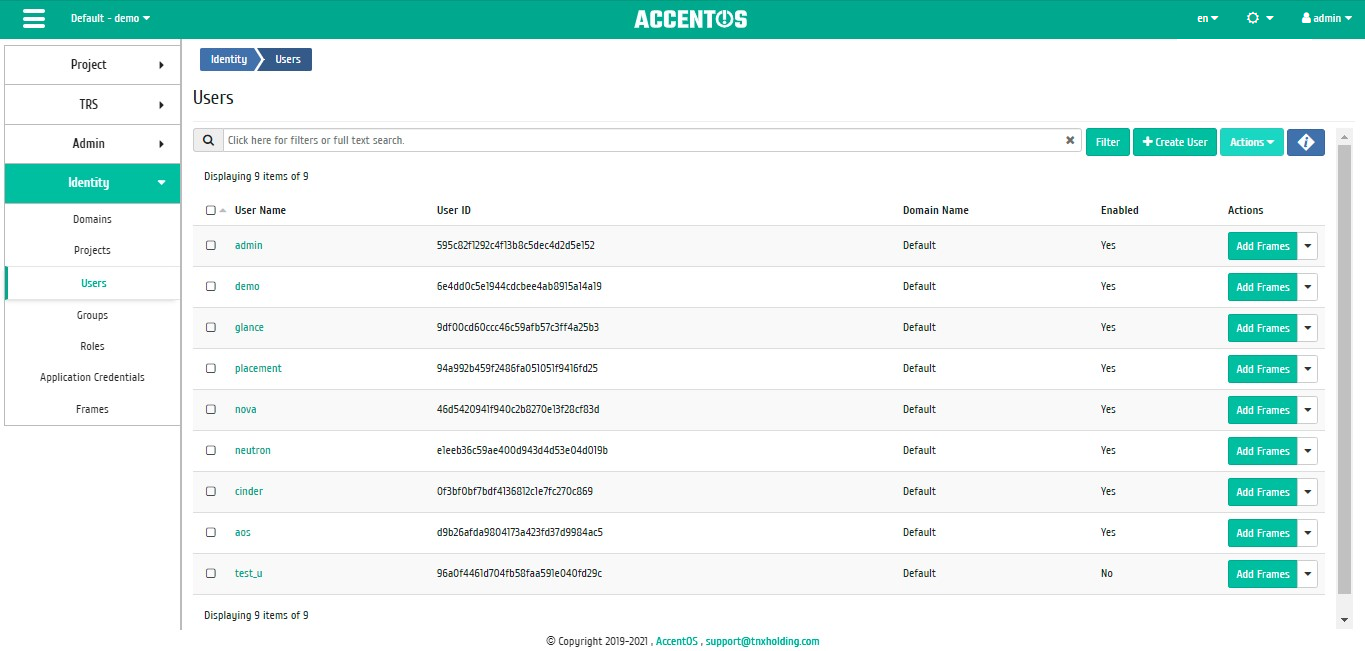Expand actions dropdown for cinder row
1365x651 pixels.
[1308, 492]
